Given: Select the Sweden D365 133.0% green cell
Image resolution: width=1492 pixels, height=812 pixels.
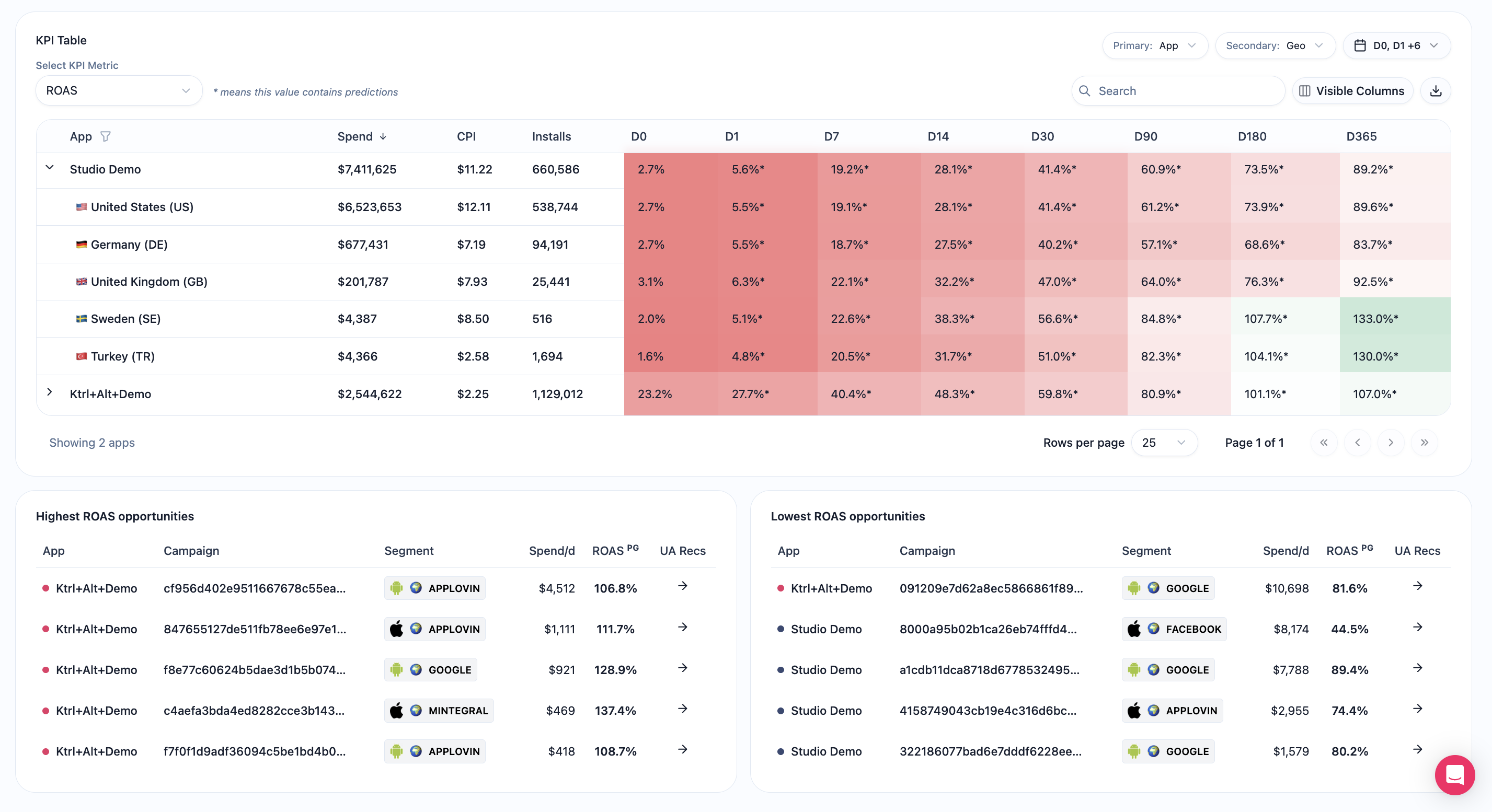Looking at the screenshot, I should tap(1395, 319).
